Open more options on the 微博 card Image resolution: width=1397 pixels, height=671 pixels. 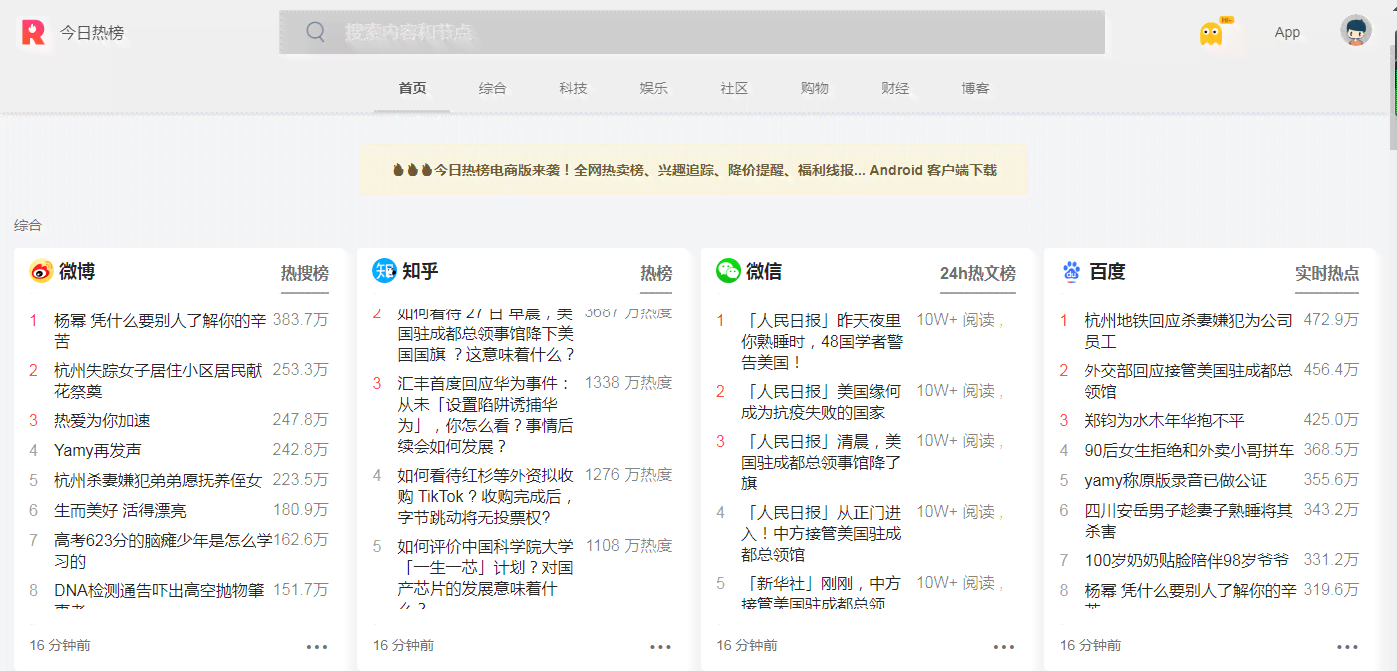pos(317,646)
